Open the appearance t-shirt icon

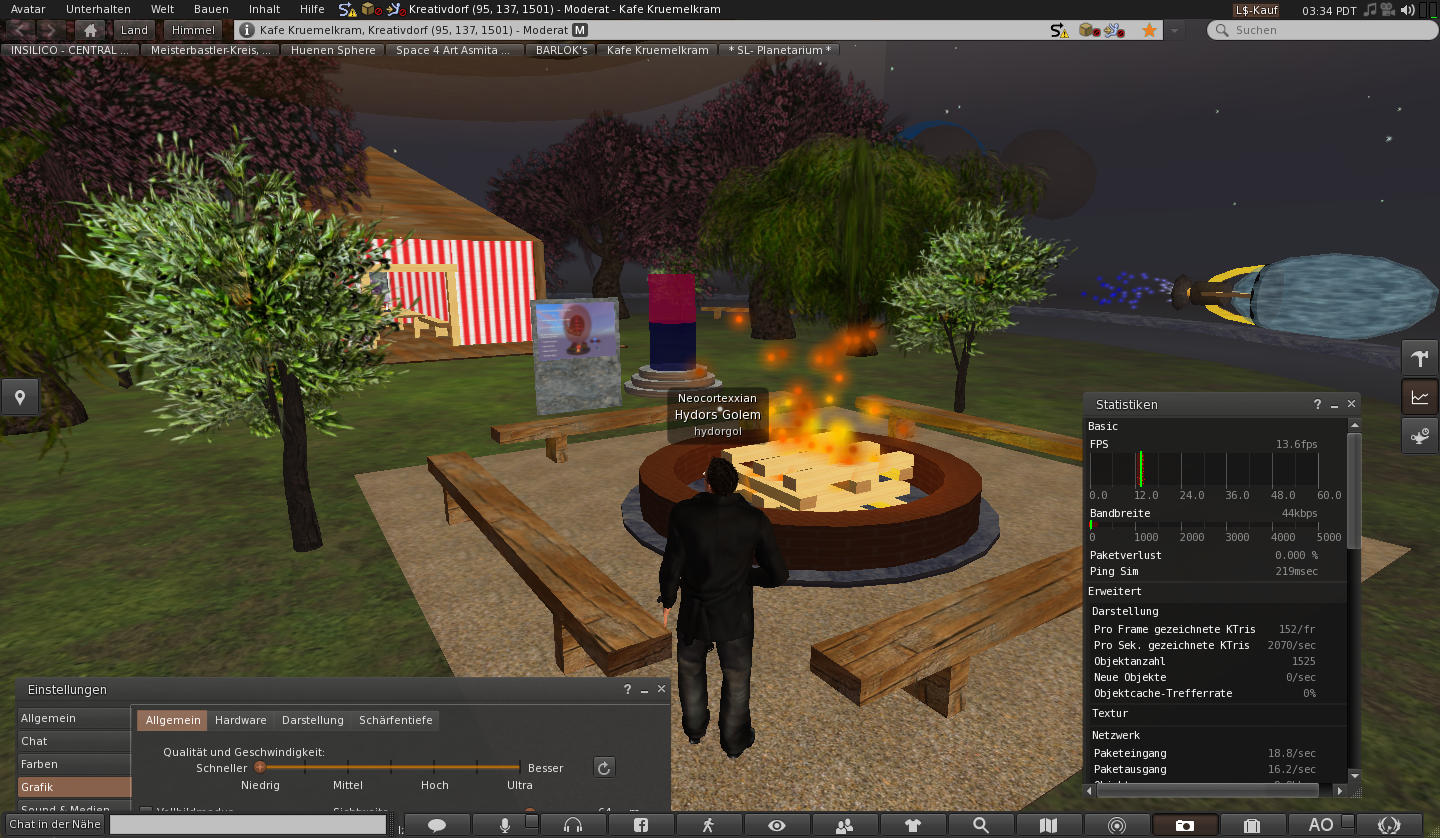pyautogui.click(x=912, y=825)
